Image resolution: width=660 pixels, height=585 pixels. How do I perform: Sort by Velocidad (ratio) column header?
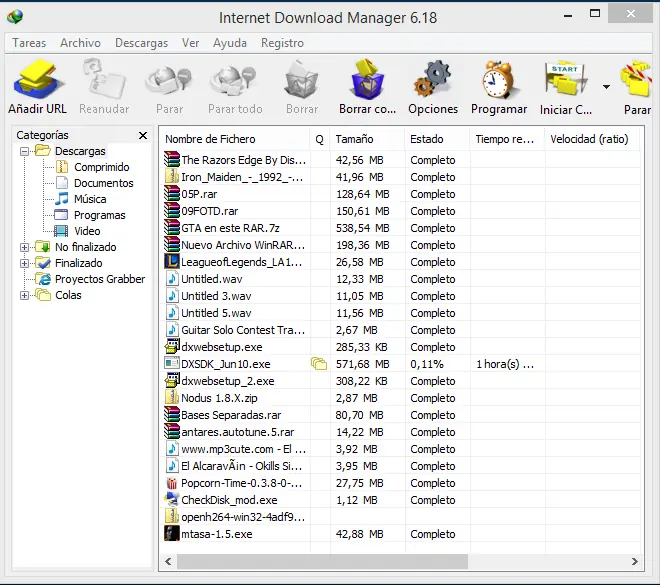click(x=592, y=139)
